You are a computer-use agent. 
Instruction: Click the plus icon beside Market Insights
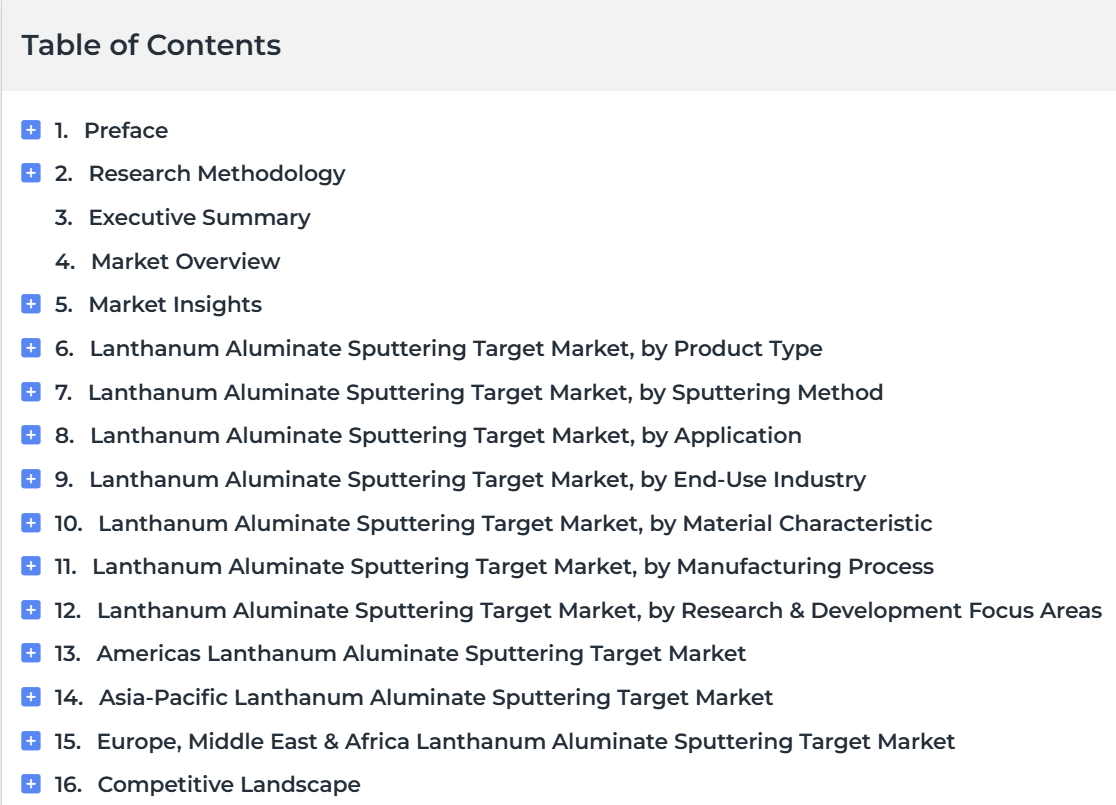coord(31,304)
